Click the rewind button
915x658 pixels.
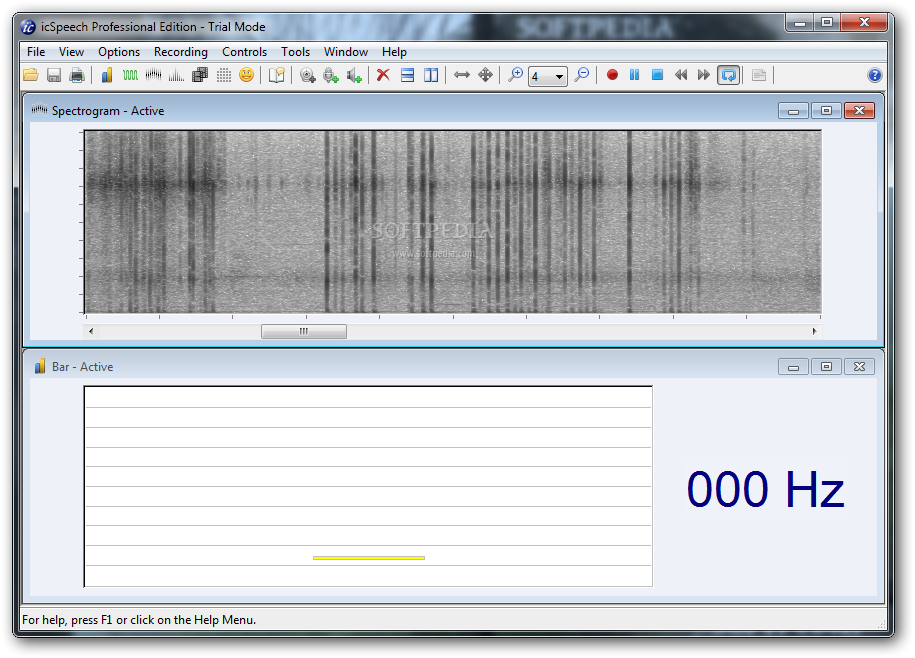pos(680,75)
